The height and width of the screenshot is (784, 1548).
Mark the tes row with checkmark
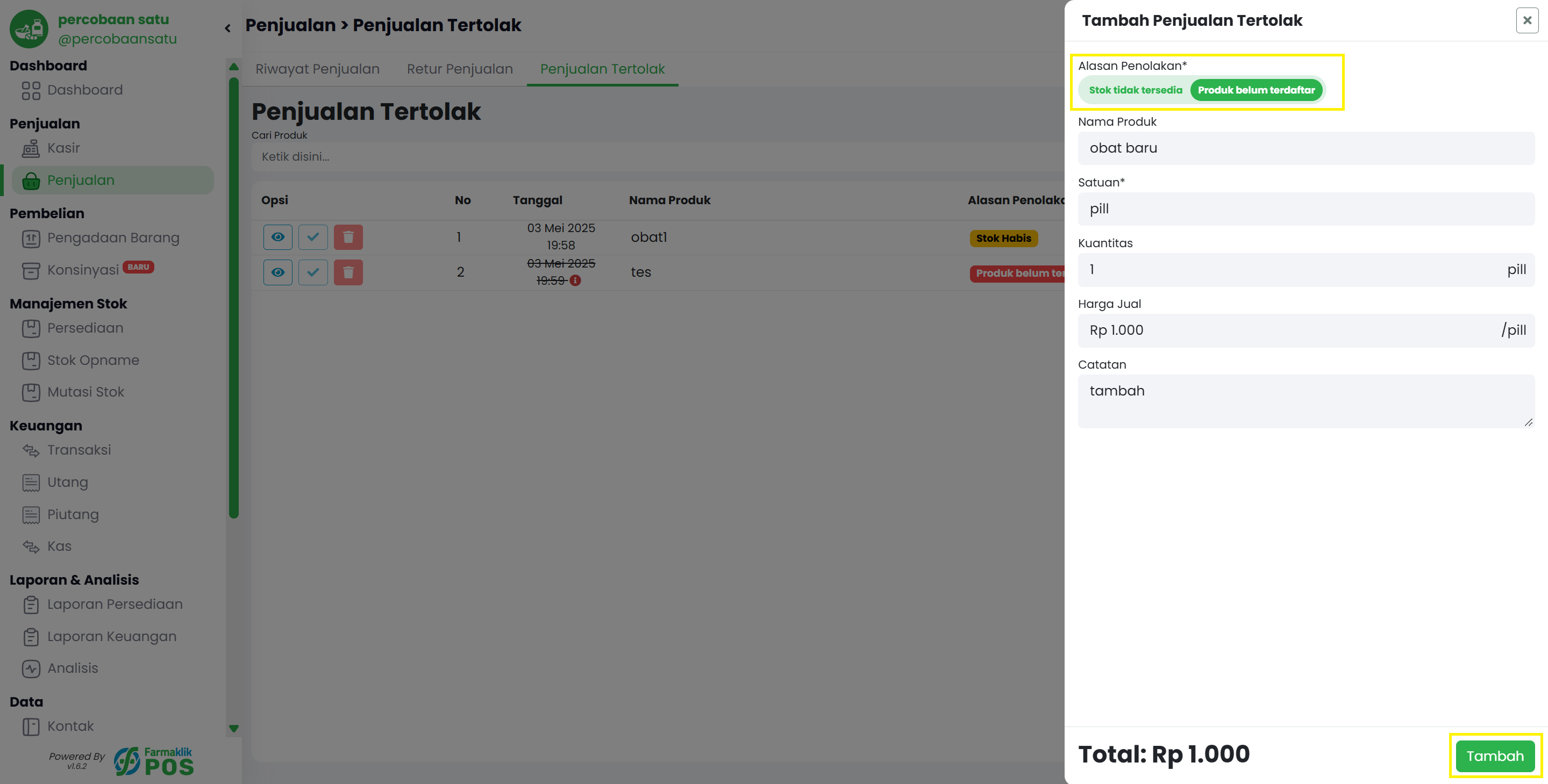click(x=313, y=272)
